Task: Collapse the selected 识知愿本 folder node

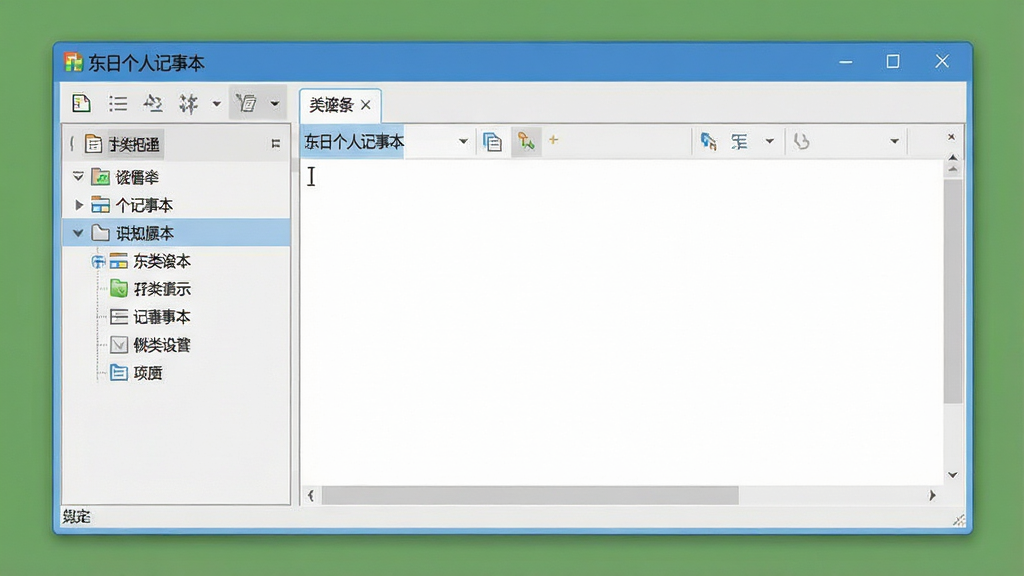Action: [x=78, y=232]
